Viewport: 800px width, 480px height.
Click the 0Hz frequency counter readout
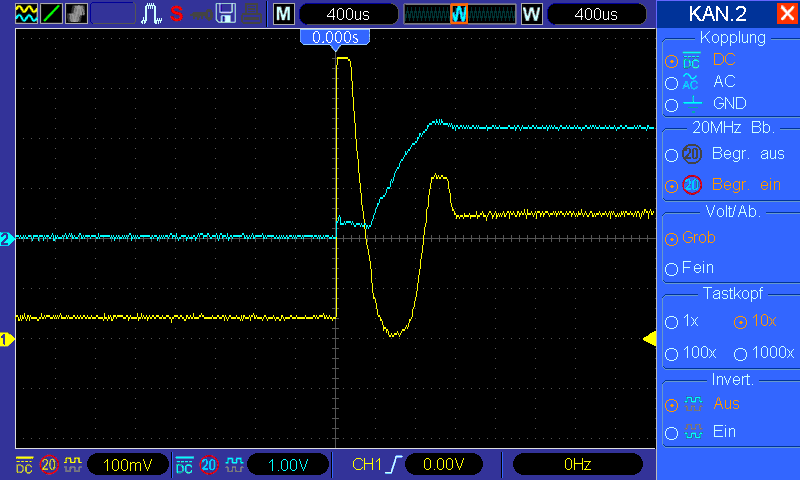[578, 464]
